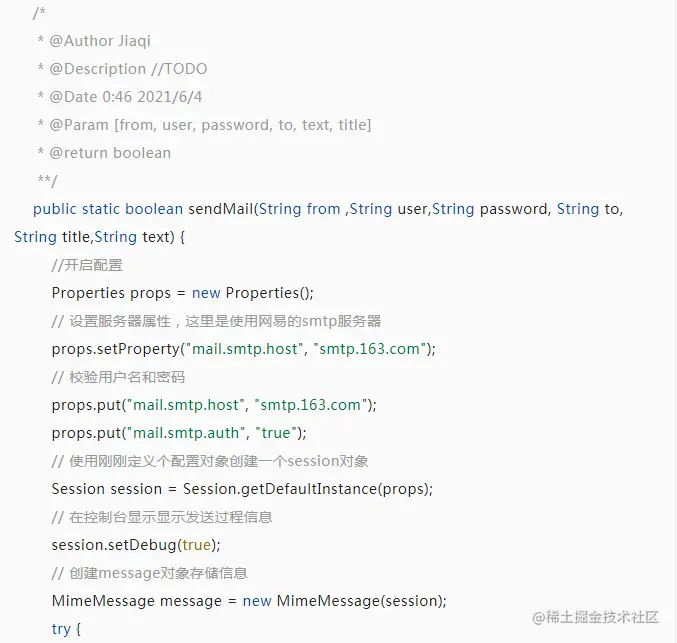This screenshot has height=643, width=677.
Task: Click the @Param parameter list comment
Action: point(205,125)
